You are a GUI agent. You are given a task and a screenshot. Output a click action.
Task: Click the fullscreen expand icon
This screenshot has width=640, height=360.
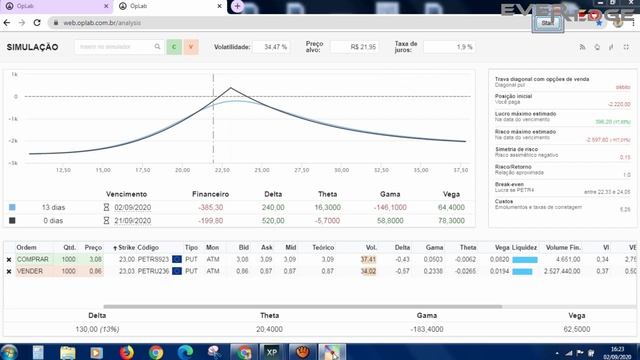click(626, 47)
